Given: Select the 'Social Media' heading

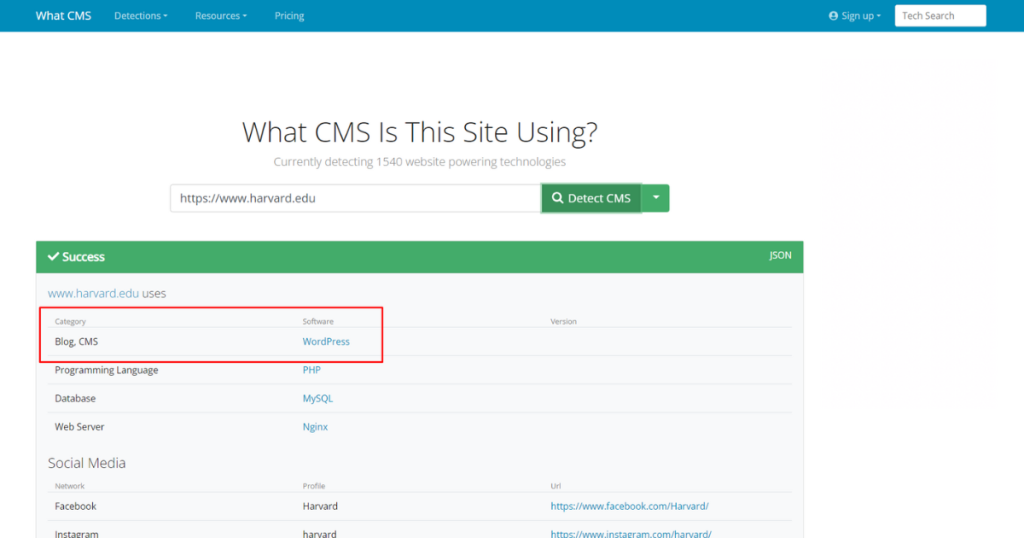Looking at the screenshot, I should [87, 463].
